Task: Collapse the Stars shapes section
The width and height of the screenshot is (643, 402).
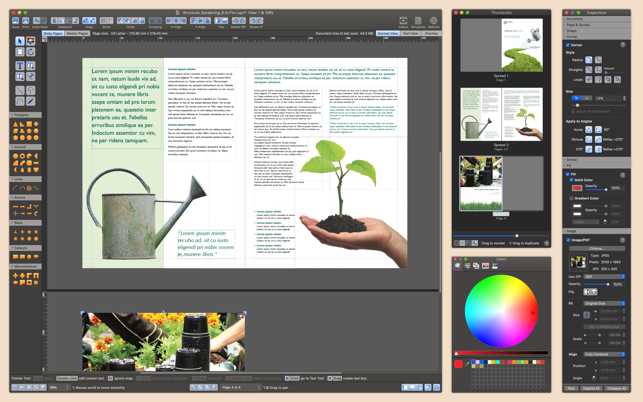Action: coord(25,223)
